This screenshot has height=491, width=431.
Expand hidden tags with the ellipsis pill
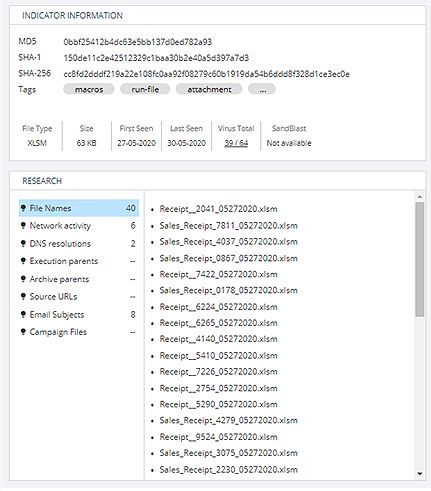click(262, 89)
